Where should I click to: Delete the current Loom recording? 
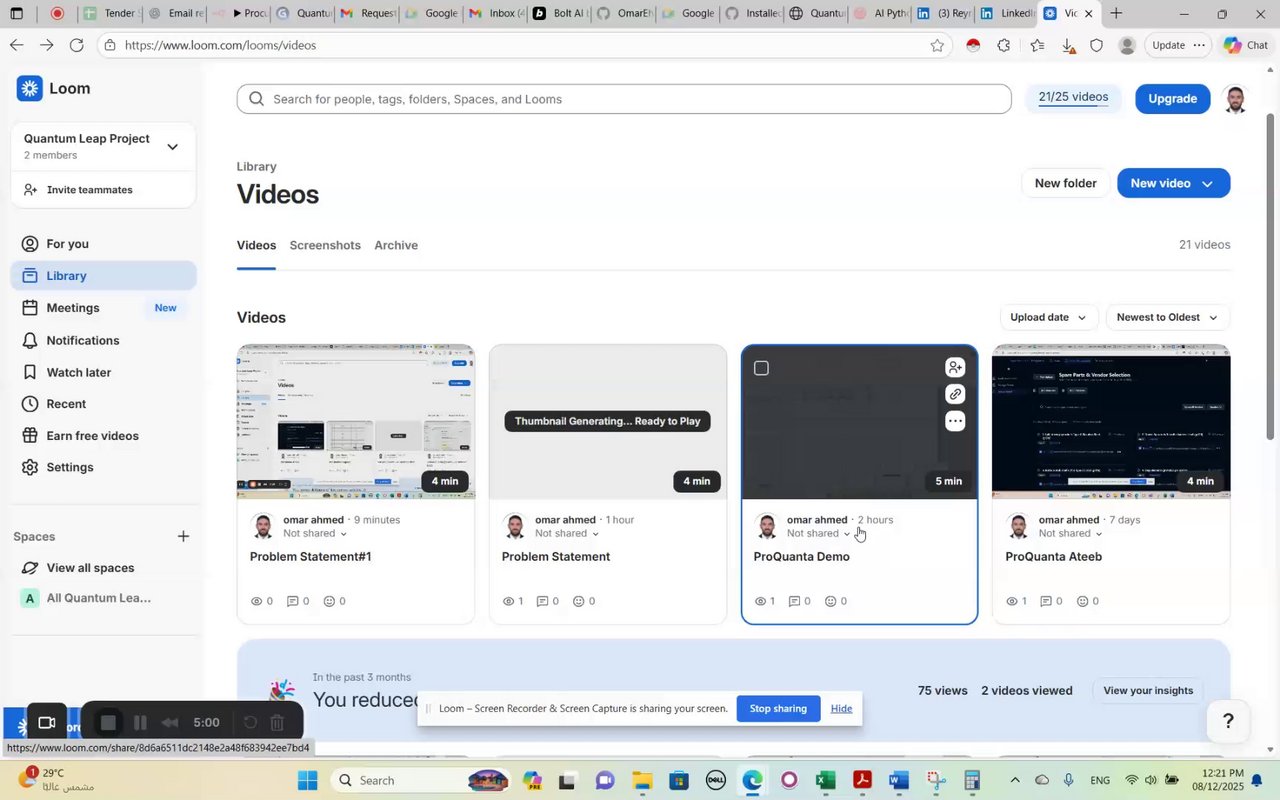click(x=278, y=723)
